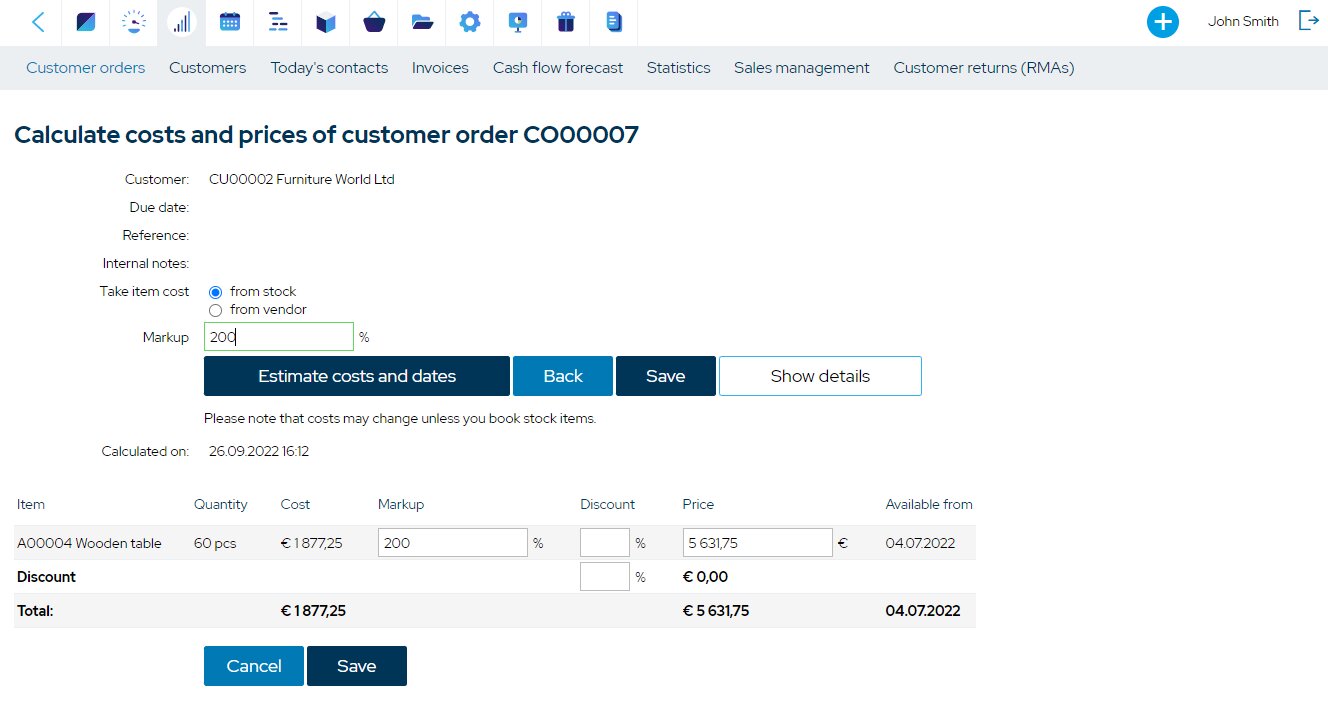Open the stock box icon
This screenshot has width=1328, height=715.
point(326,22)
